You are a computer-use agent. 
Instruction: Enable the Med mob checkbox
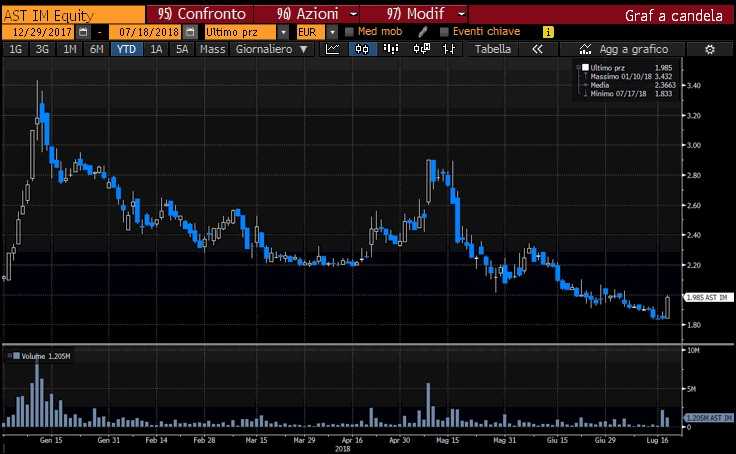click(349, 32)
